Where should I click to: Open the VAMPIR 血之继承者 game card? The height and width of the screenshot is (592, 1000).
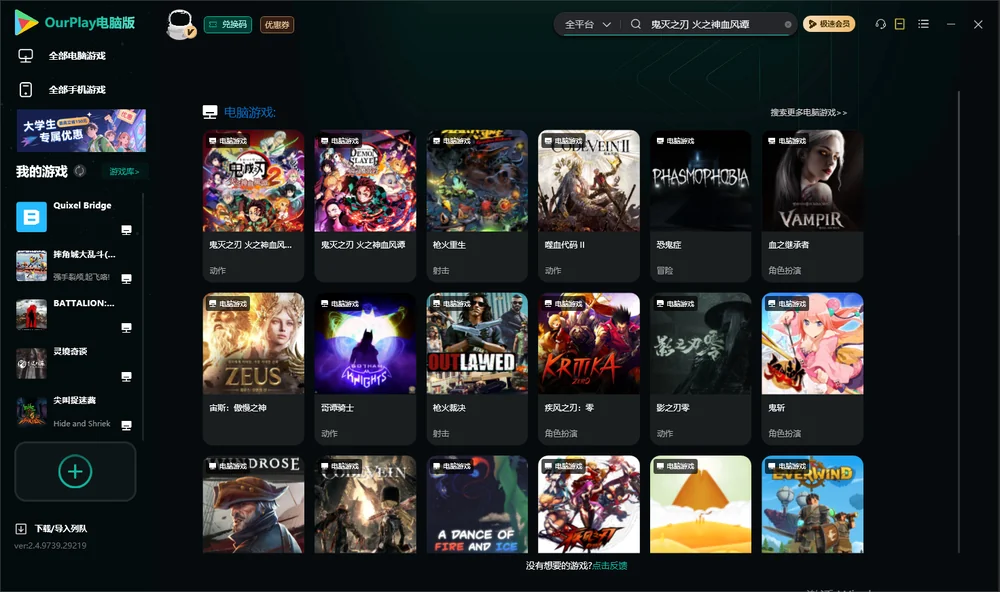[x=812, y=205]
